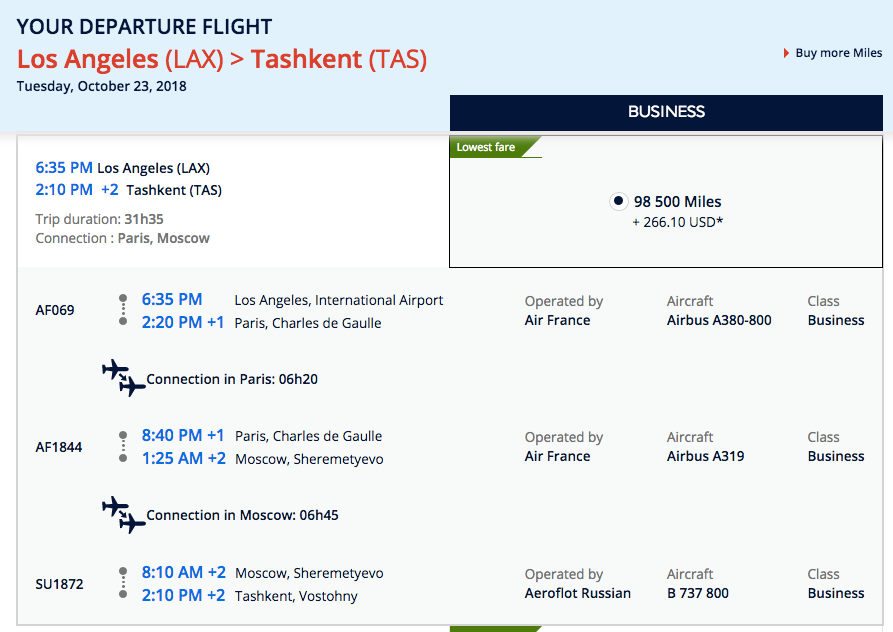Click the AF069 flight route dots icon

click(x=123, y=310)
